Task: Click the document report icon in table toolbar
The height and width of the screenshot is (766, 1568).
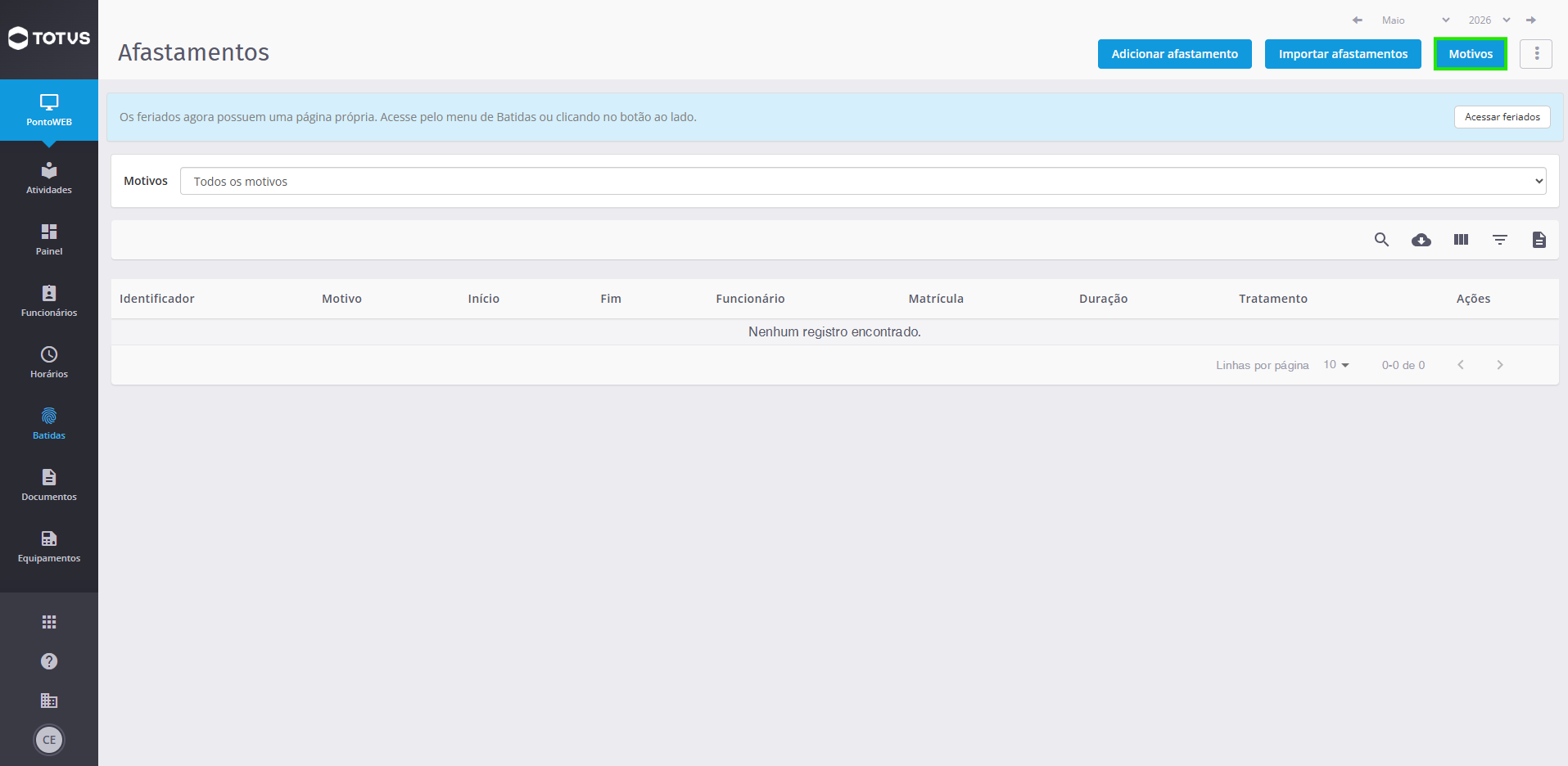Action: point(1539,240)
